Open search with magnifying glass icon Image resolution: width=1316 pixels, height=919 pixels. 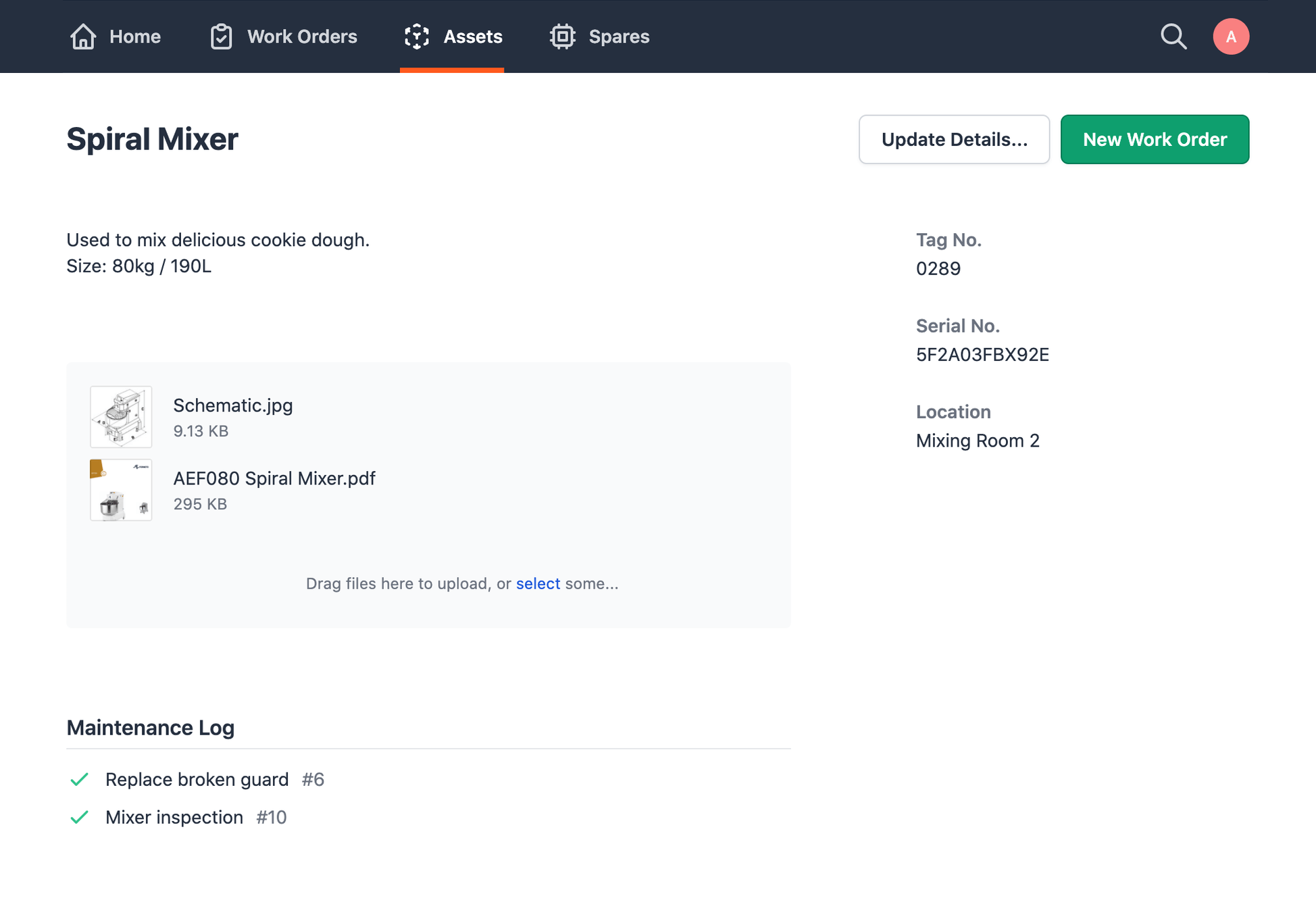coord(1173,36)
